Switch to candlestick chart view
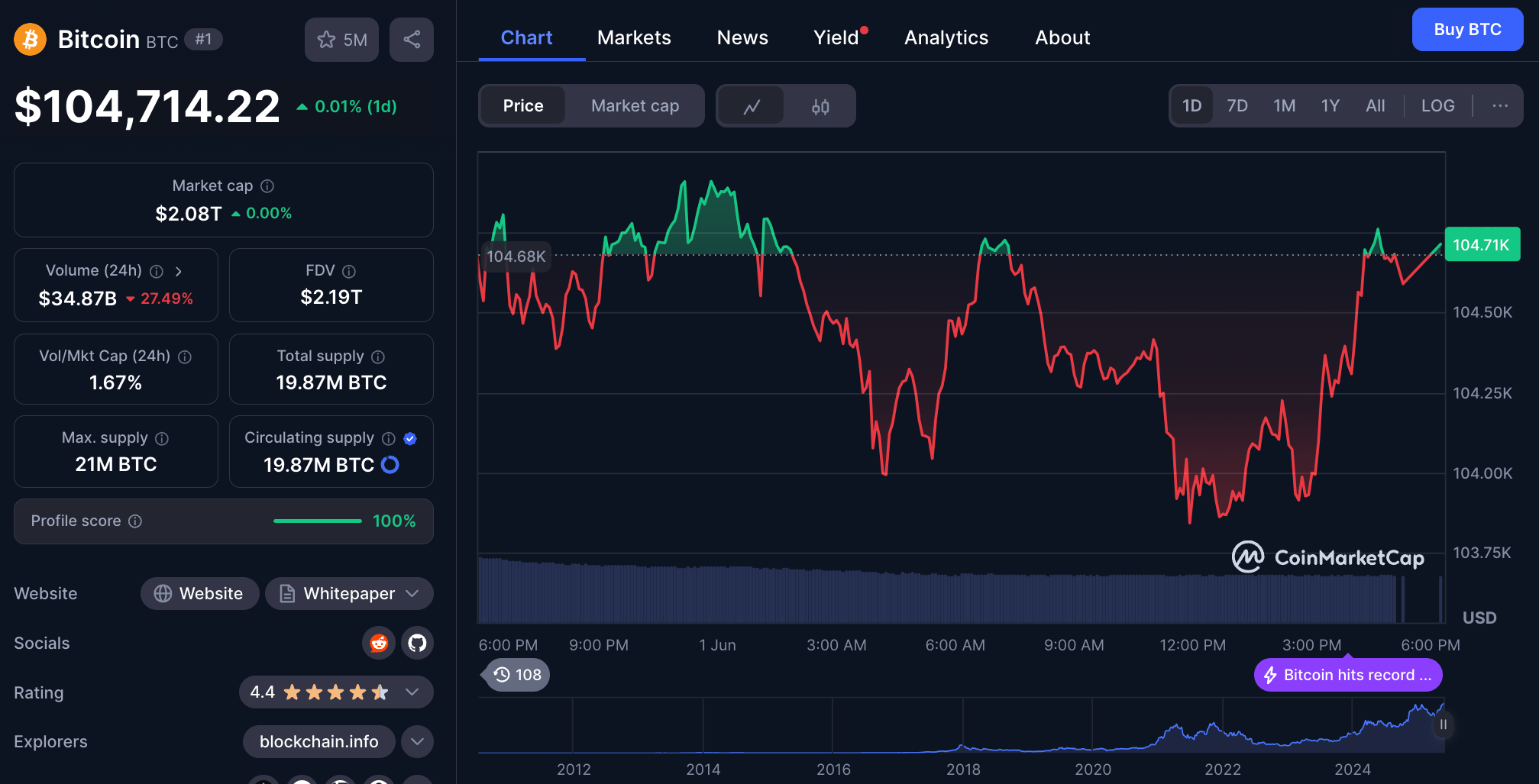1539x784 pixels. (x=820, y=106)
